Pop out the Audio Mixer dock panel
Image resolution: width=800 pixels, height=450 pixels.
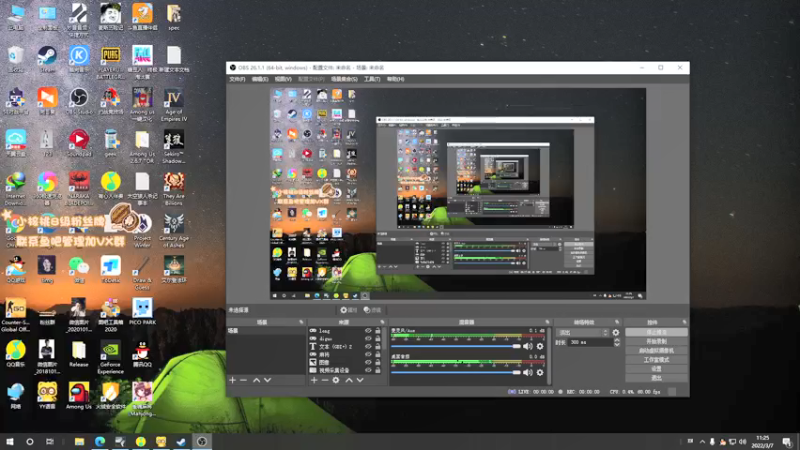point(547,322)
